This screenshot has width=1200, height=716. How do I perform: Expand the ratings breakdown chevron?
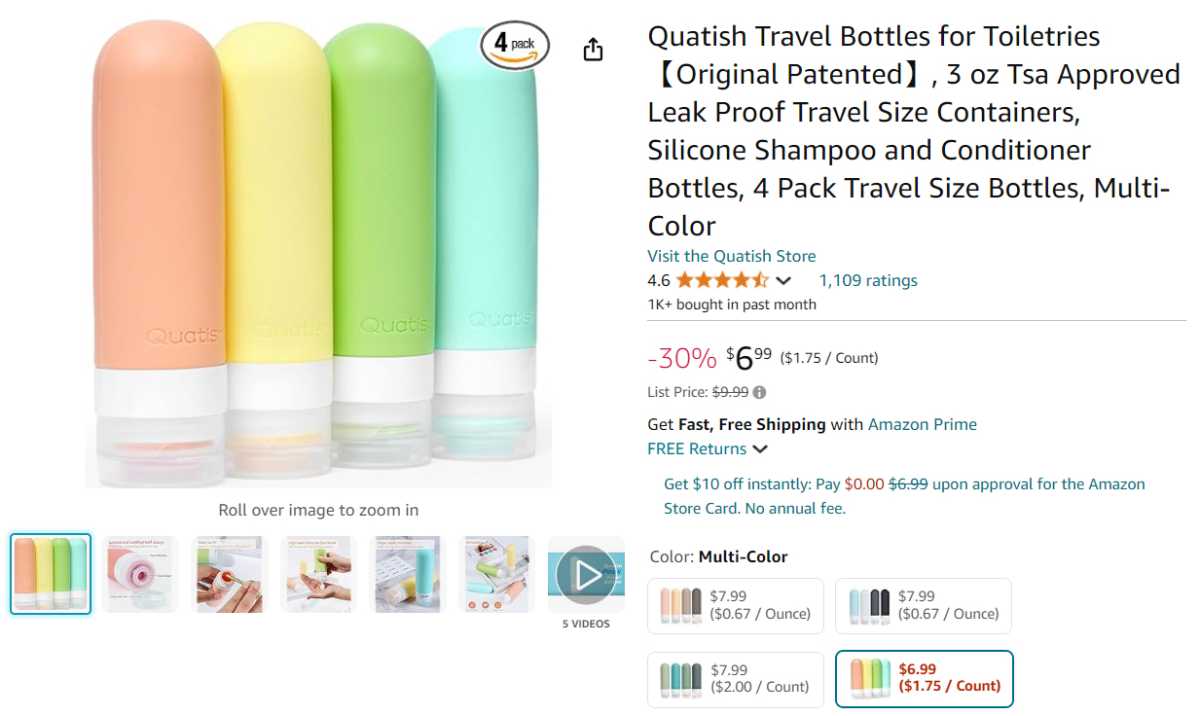pyautogui.click(x=783, y=281)
